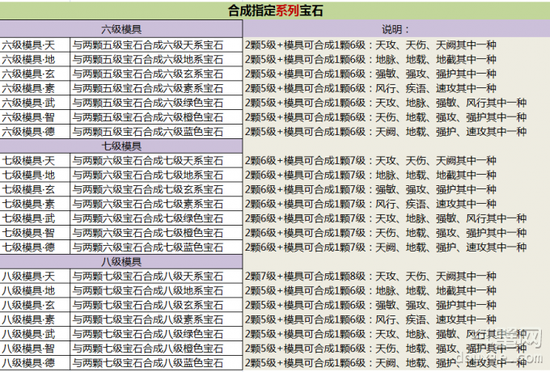This screenshot has width=550, height=372.
Task: Pick cell 八级模具·武
Action: 35,334
